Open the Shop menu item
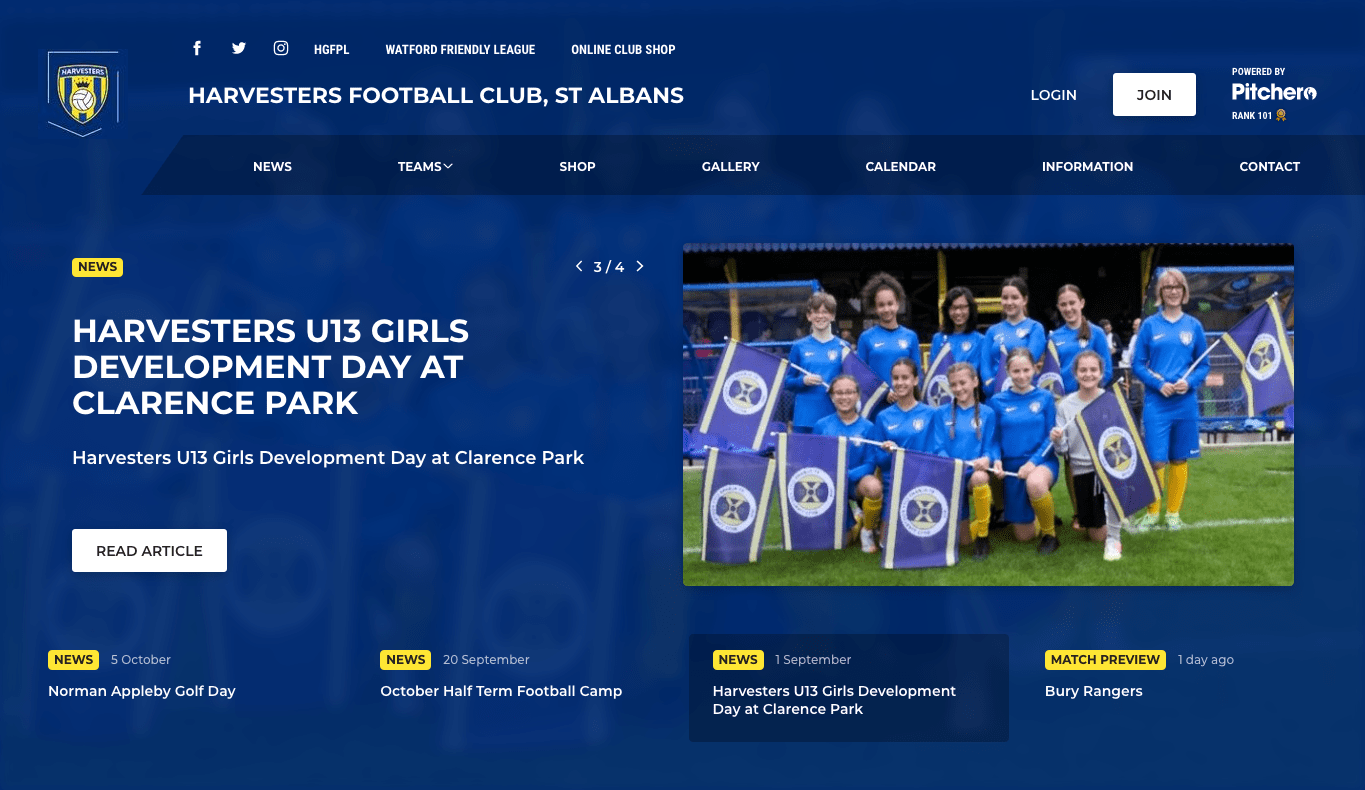The width and height of the screenshot is (1365, 790). coord(577,167)
